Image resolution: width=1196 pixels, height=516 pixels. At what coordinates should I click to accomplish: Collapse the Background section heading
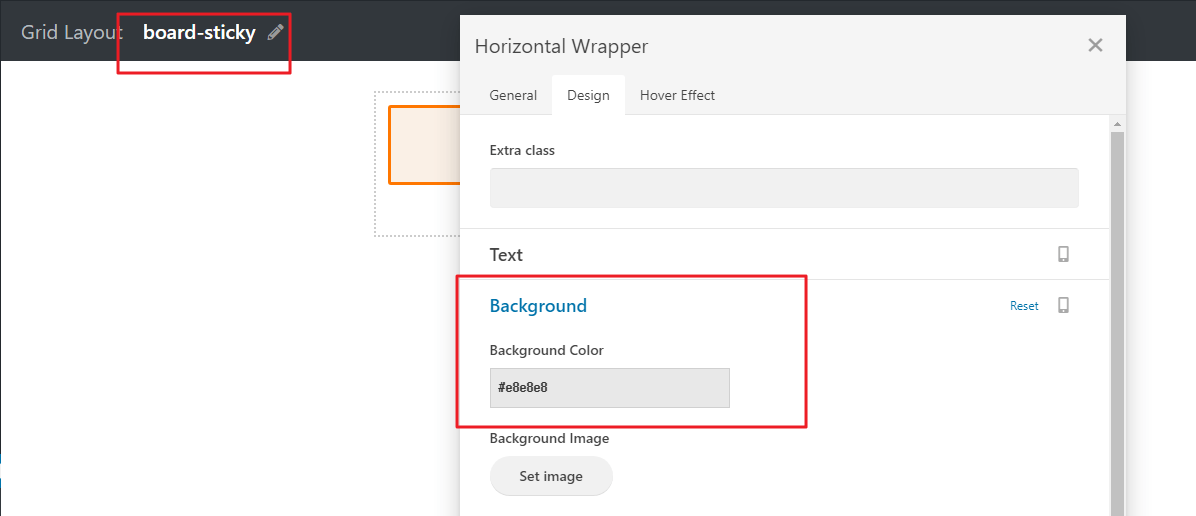pyautogui.click(x=538, y=306)
